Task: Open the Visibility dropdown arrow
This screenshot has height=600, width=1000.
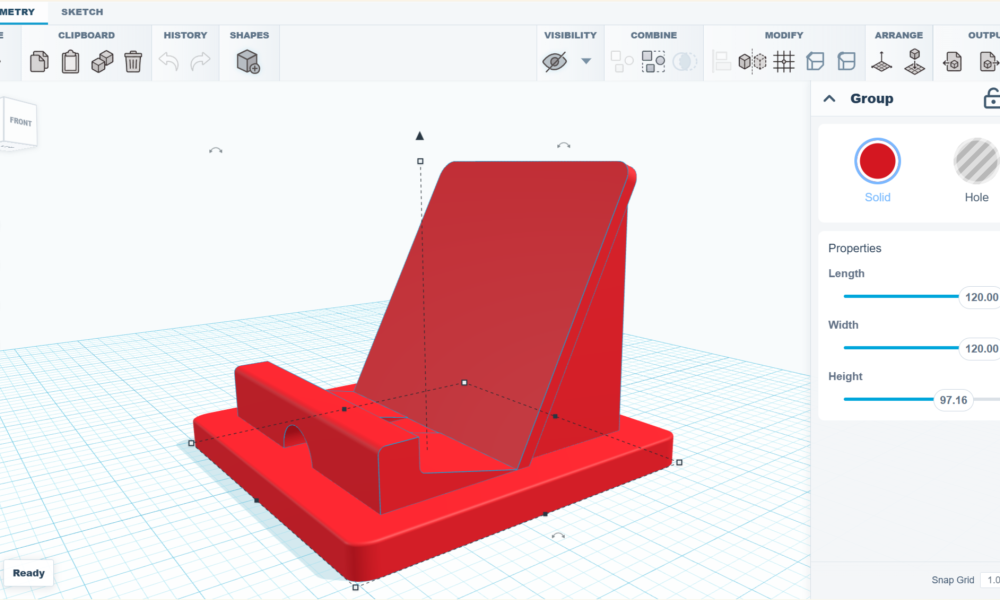Action: 586,61
